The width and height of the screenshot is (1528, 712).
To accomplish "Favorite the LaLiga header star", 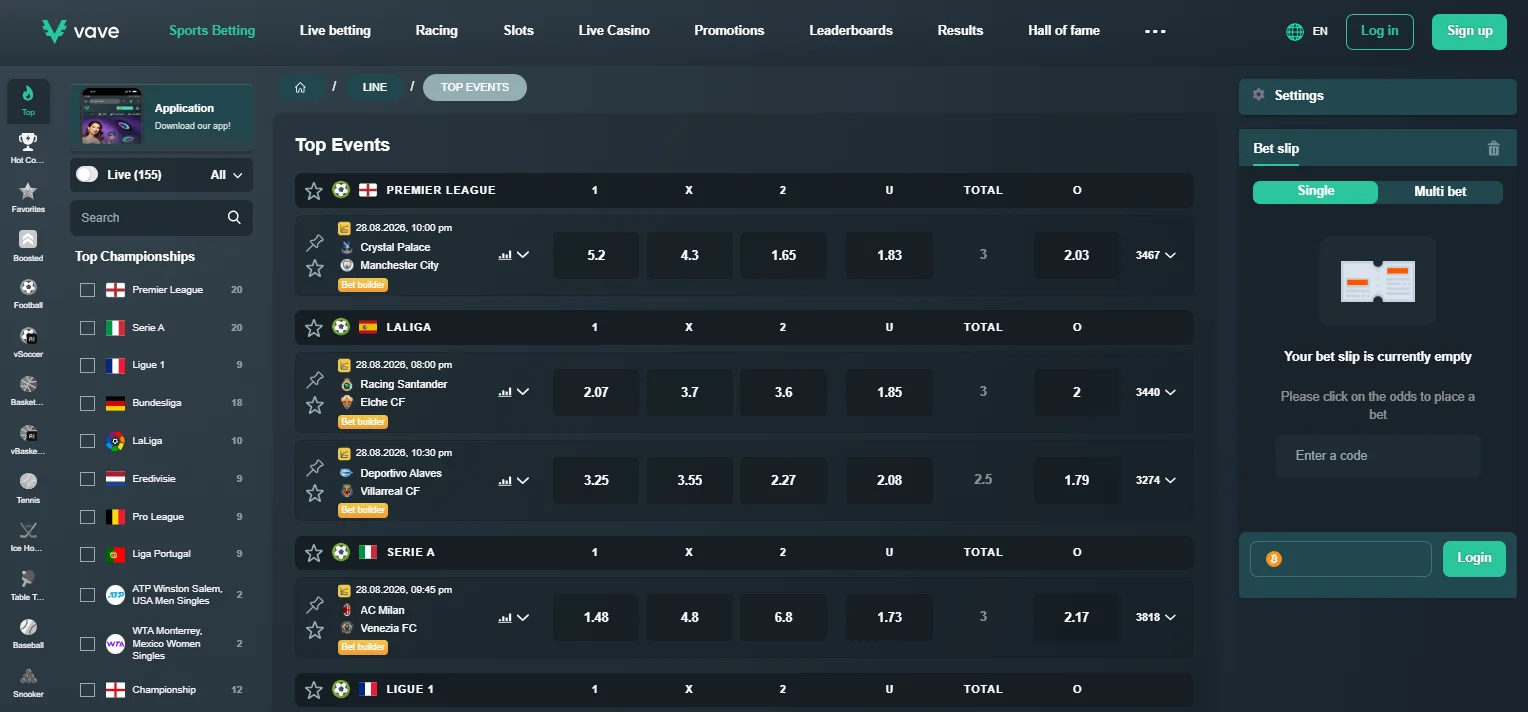I will click(314, 327).
